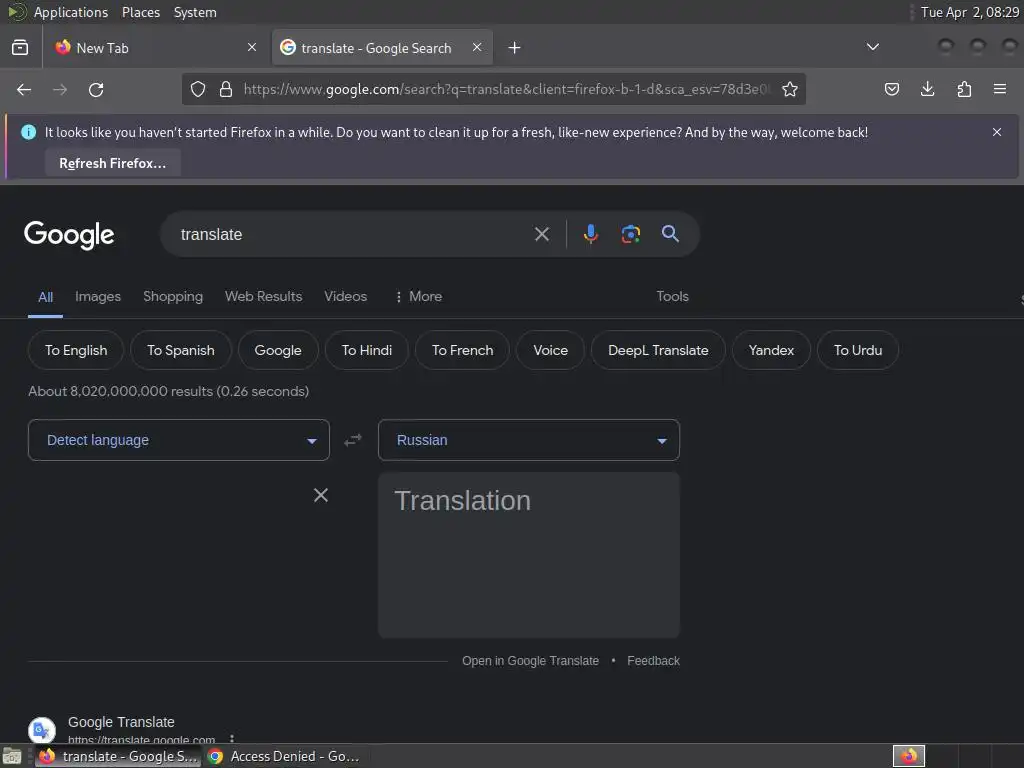
Task: Click the magnifying glass search button
Action: 671,234
